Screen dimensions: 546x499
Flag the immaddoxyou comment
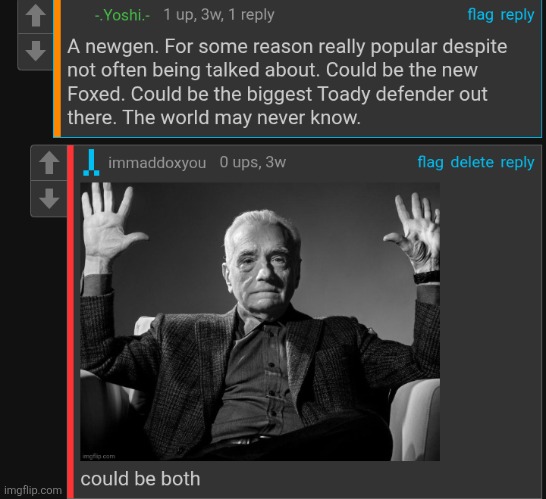point(430,162)
